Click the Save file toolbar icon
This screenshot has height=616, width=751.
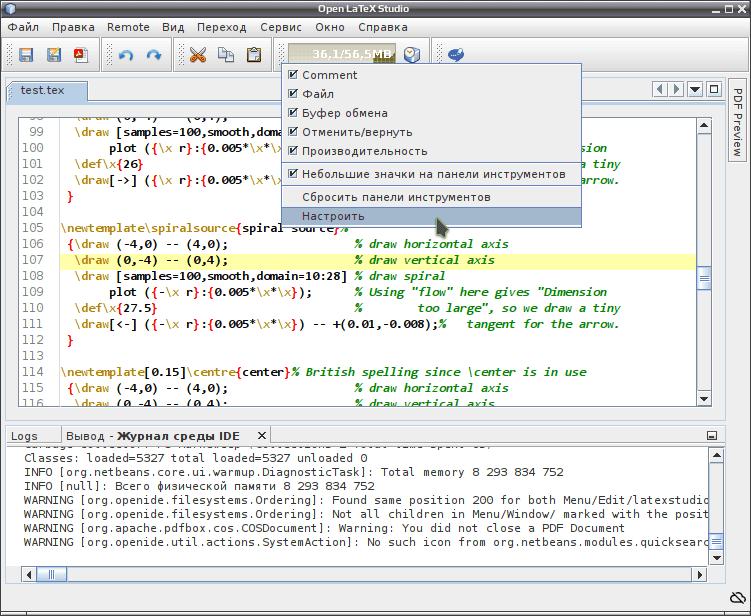point(26,55)
